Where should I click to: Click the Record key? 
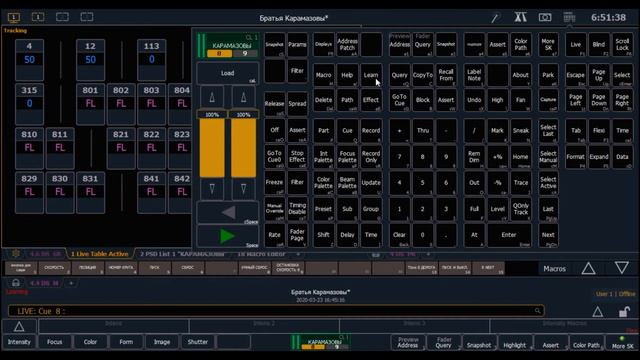tap(371, 131)
